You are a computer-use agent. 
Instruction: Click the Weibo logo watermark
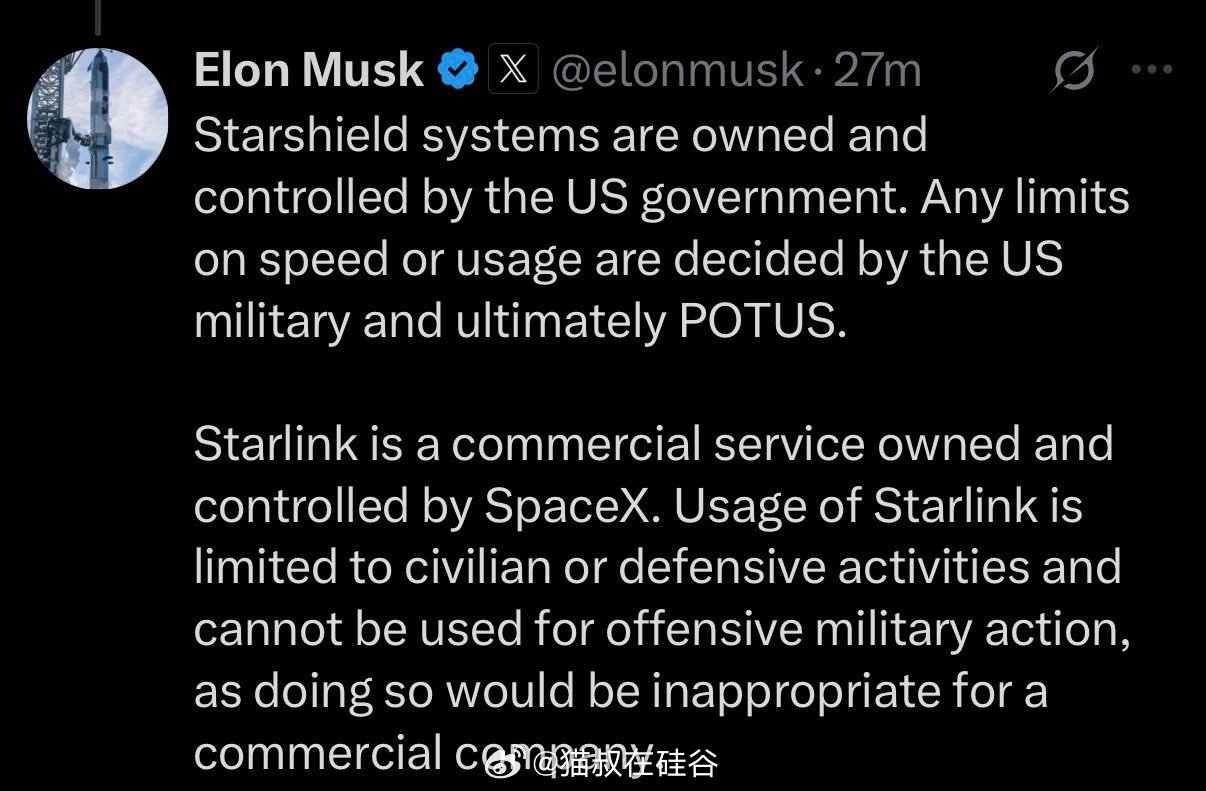coord(507,764)
